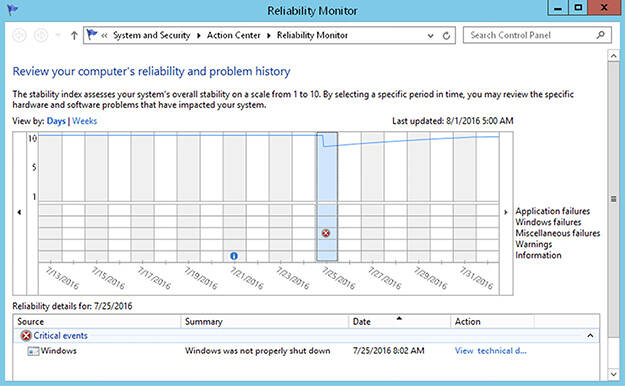This screenshot has height=386, width=625.
Task: Click the Critical events red X icon
Action: click(26, 336)
